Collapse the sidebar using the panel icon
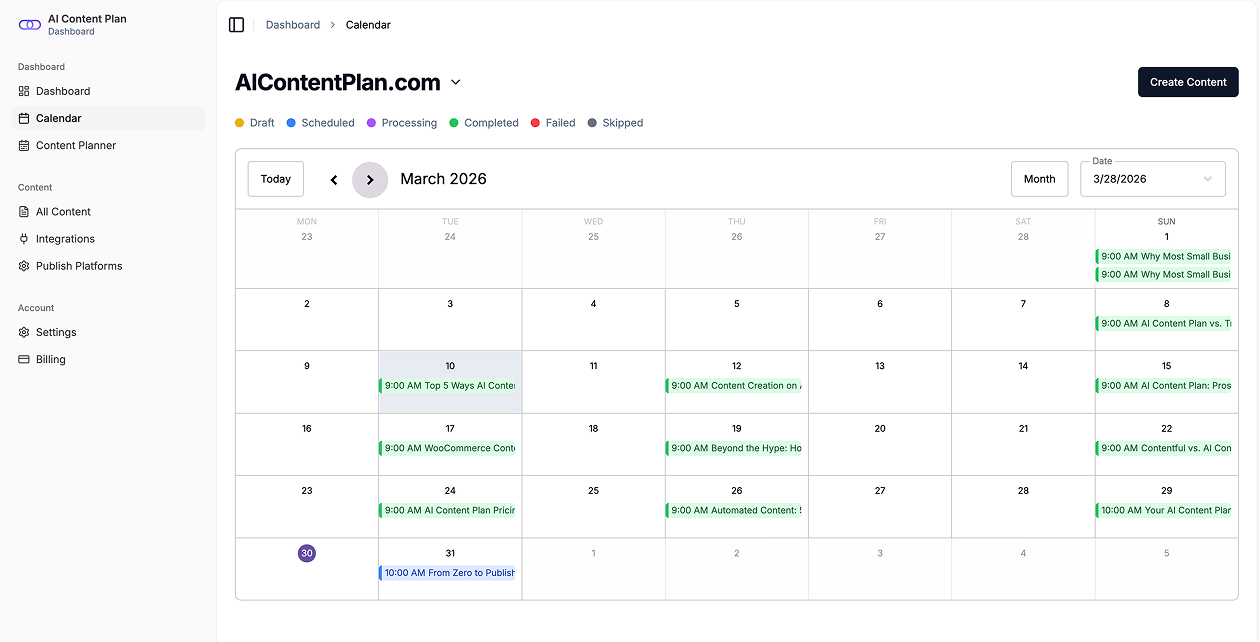This screenshot has width=1260, height=642. pos(236,24)
